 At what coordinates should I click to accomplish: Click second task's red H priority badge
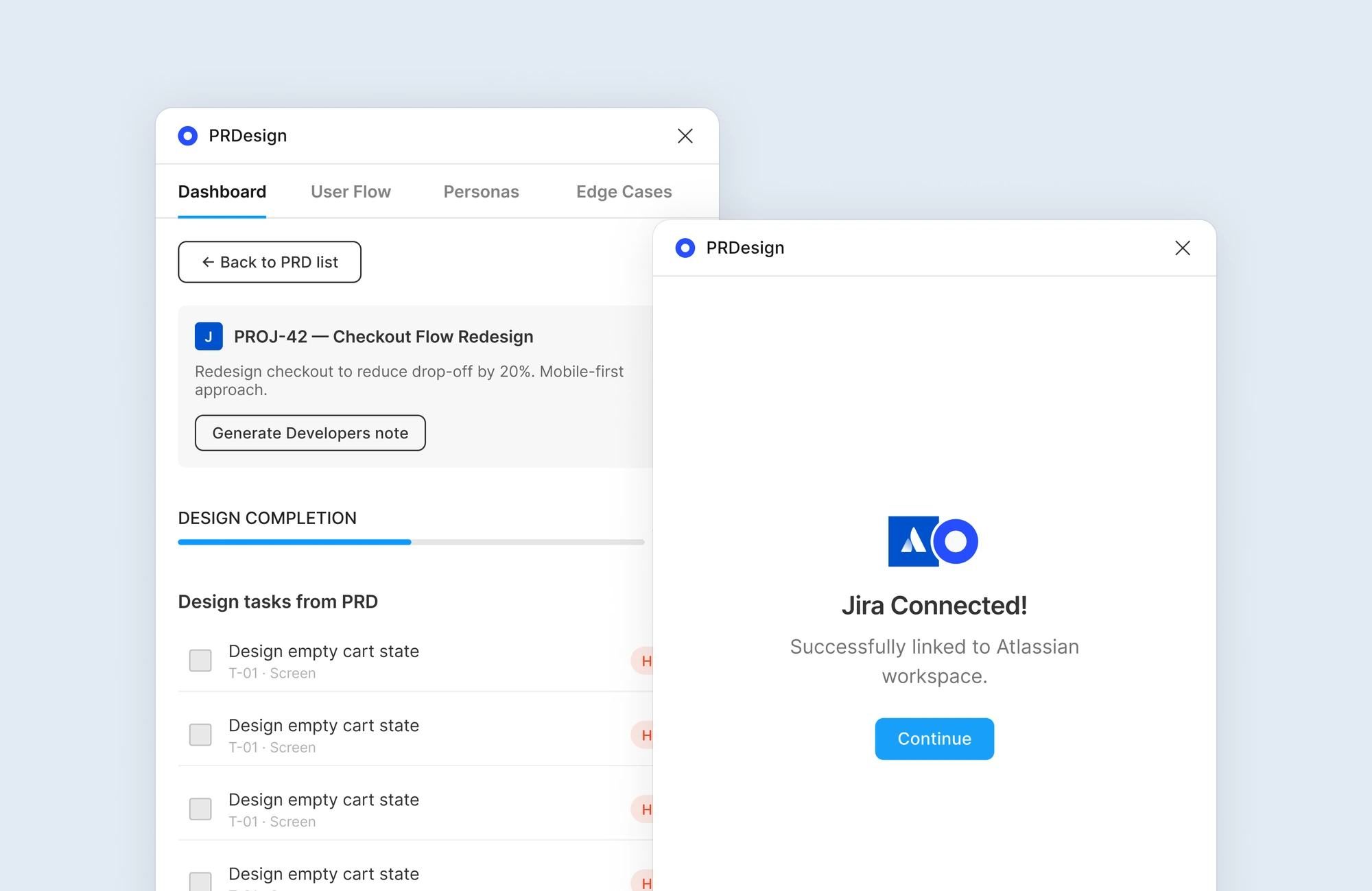click(643, 735)
